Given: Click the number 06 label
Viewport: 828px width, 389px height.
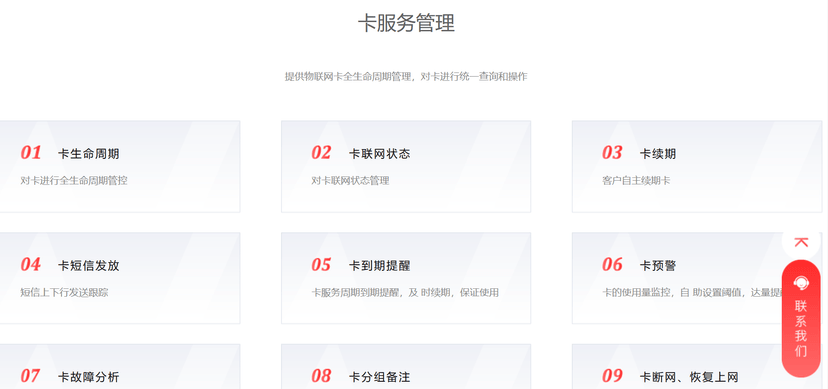Looking at the screenshot, I should (x=612, y=264).
